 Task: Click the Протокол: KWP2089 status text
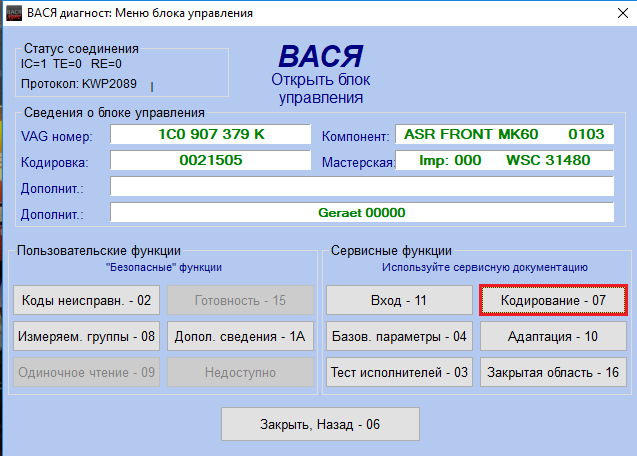click(x=79, y=84)
